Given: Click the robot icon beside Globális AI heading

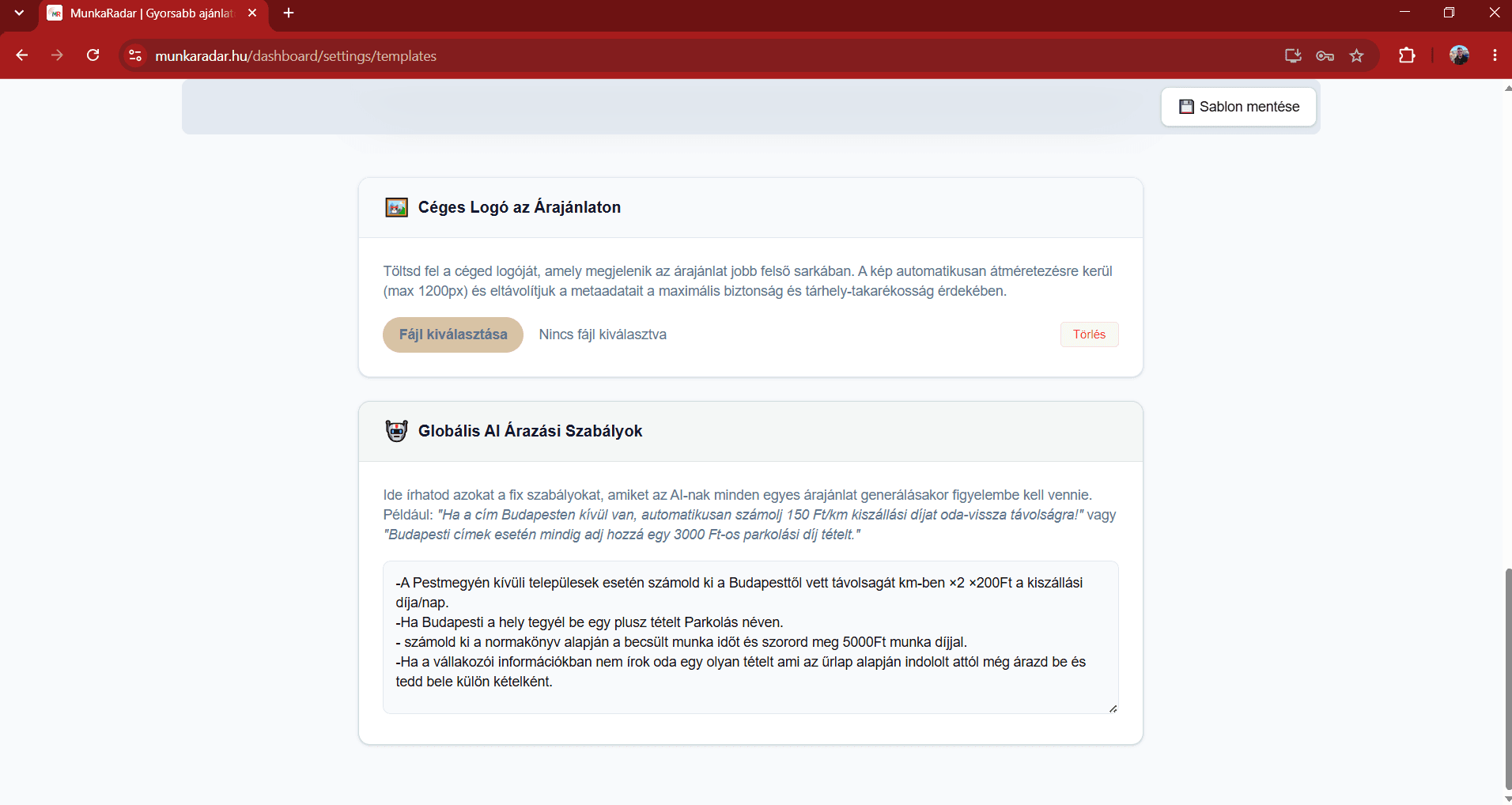Looking at the screenshot, I should tap(396, 431).
